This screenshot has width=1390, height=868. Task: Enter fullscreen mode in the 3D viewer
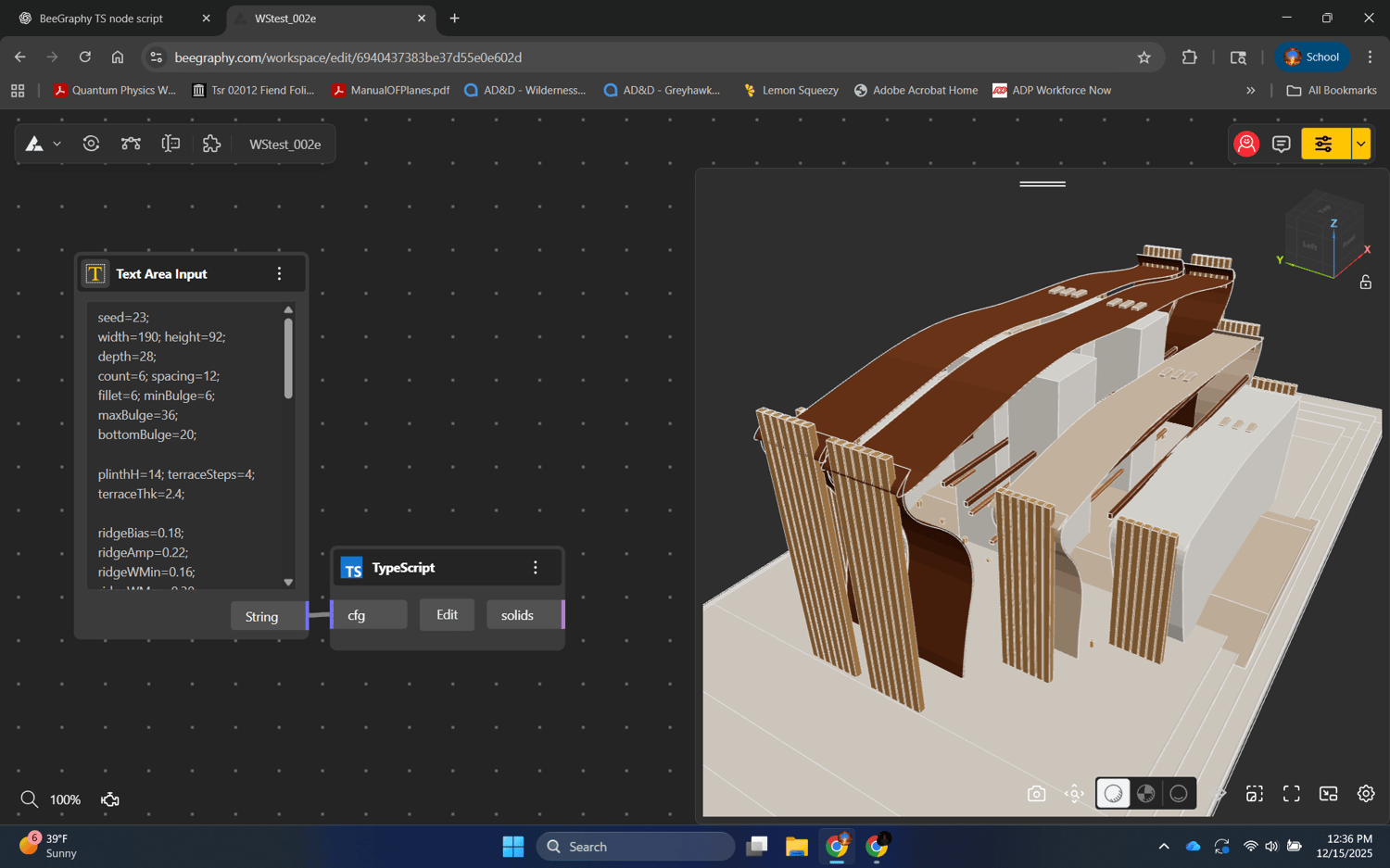(1291, 794)
